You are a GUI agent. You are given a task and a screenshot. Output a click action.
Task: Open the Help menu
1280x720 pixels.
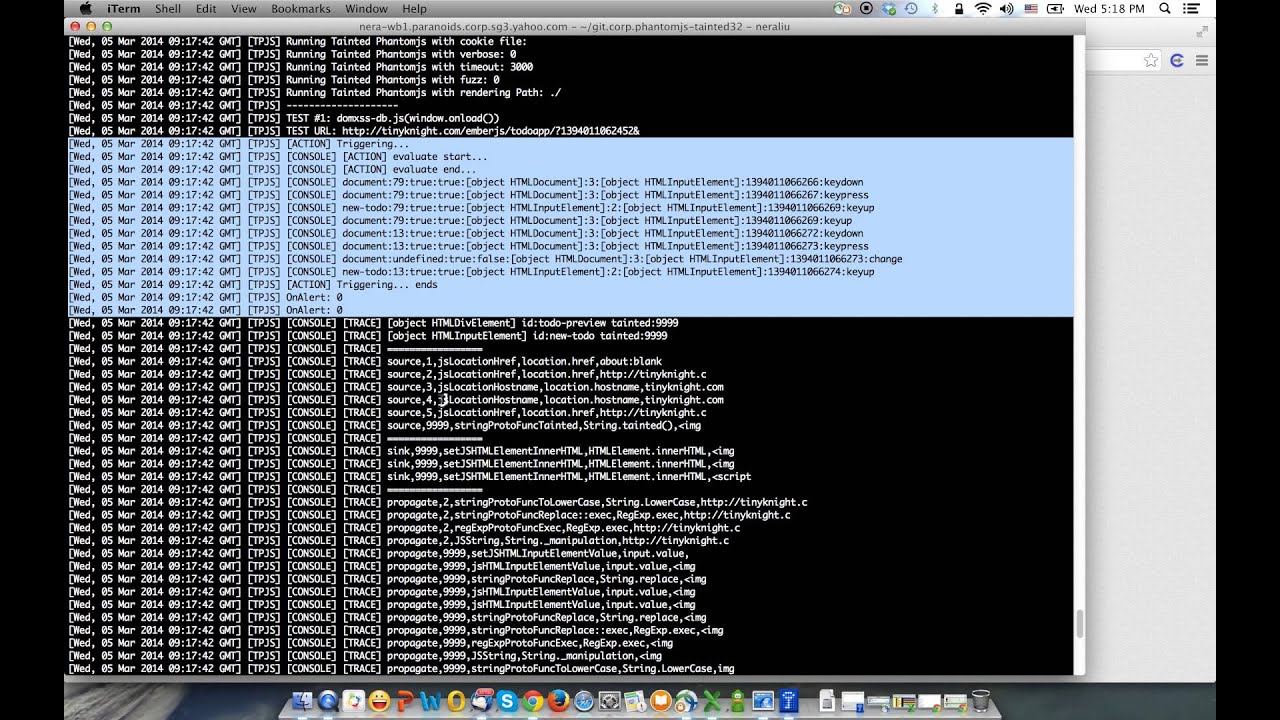[x=414, y=8]
